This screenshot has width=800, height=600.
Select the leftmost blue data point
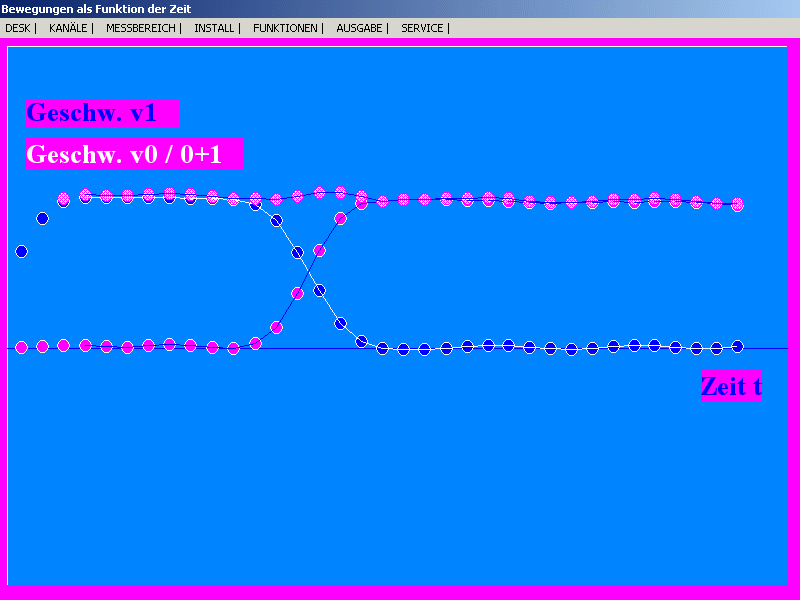tap(21, 251)
